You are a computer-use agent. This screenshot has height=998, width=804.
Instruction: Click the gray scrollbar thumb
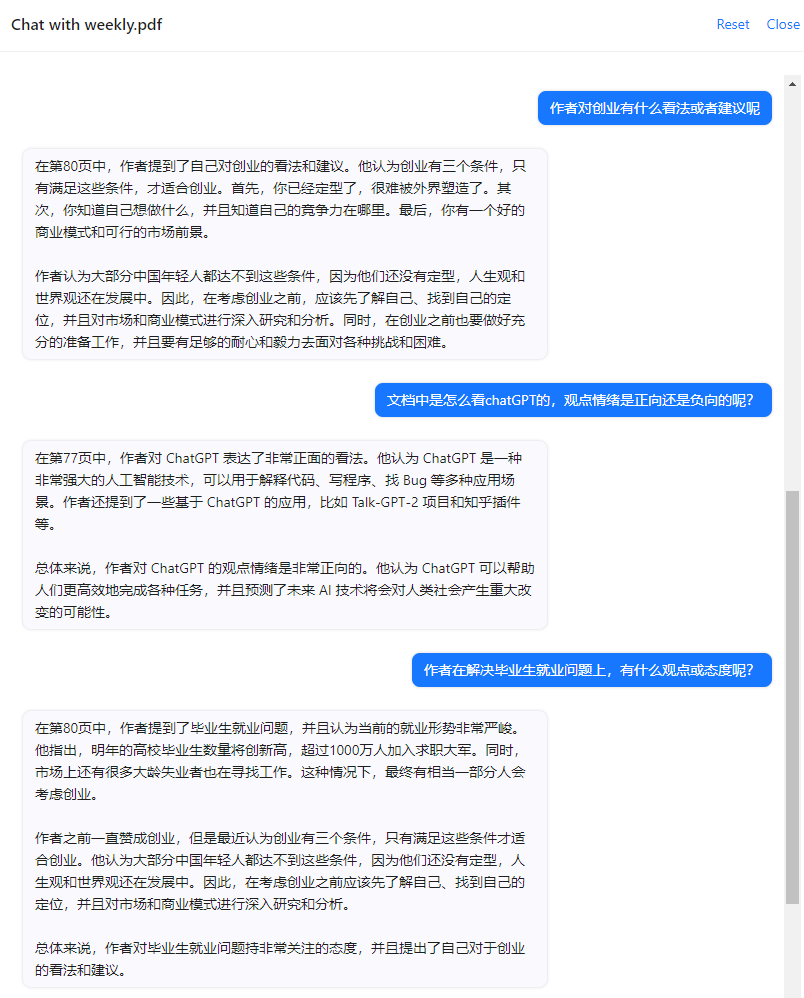pyautogui.click(x=792, y=697)
